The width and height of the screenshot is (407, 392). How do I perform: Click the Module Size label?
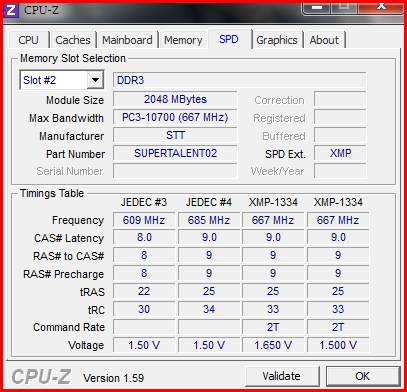pyautogui.click(x=75, y=100)
